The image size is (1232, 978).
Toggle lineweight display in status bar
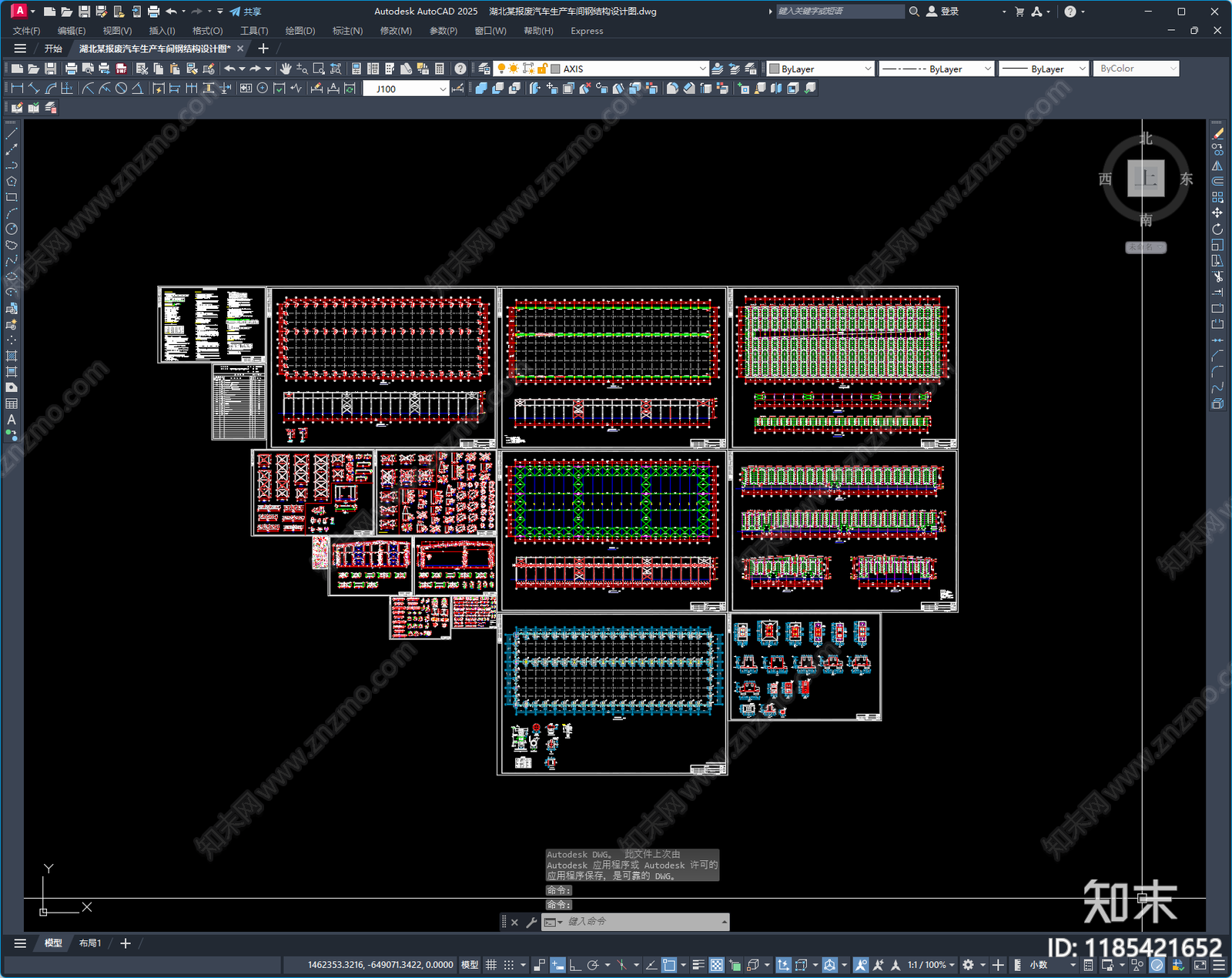(698, 965)
